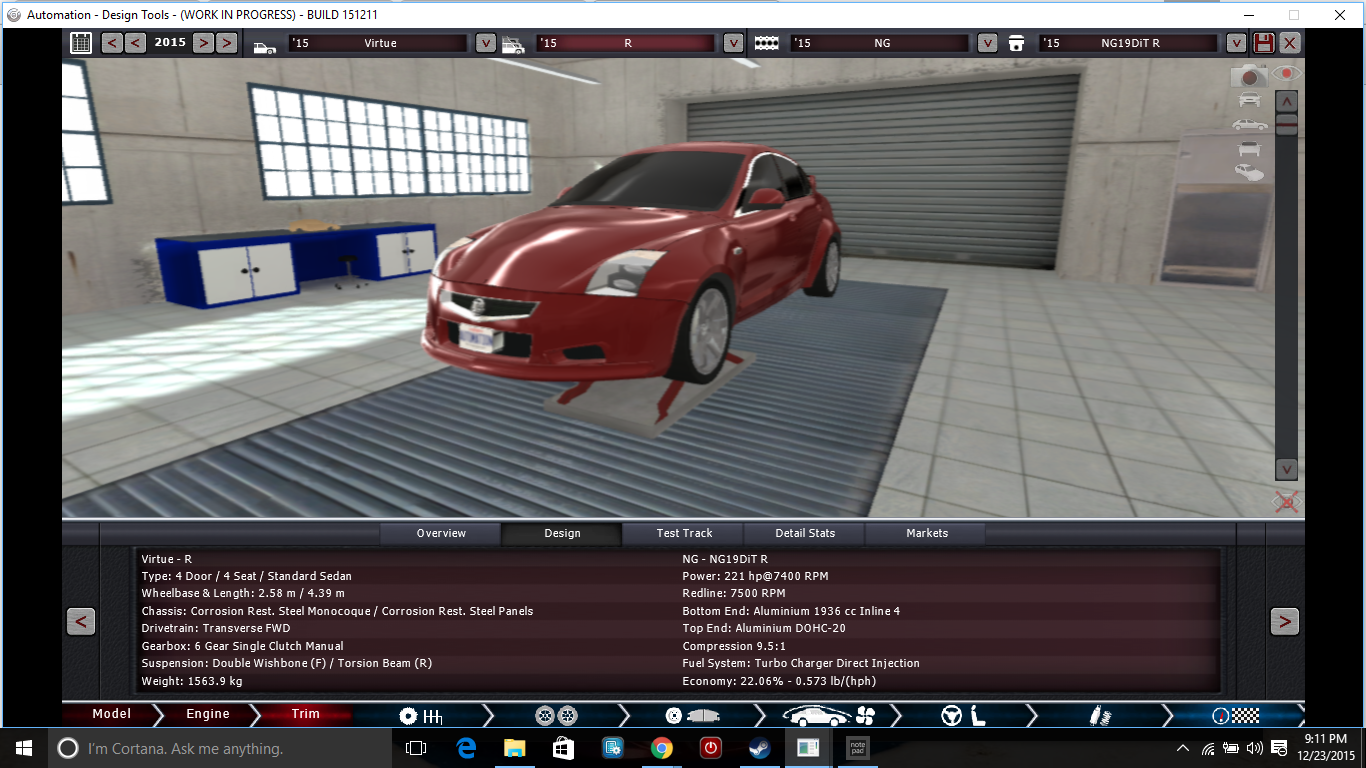The image size is (1366, 768).
Task: Click the down arrow of the viewport slider
Action: 1286,469
